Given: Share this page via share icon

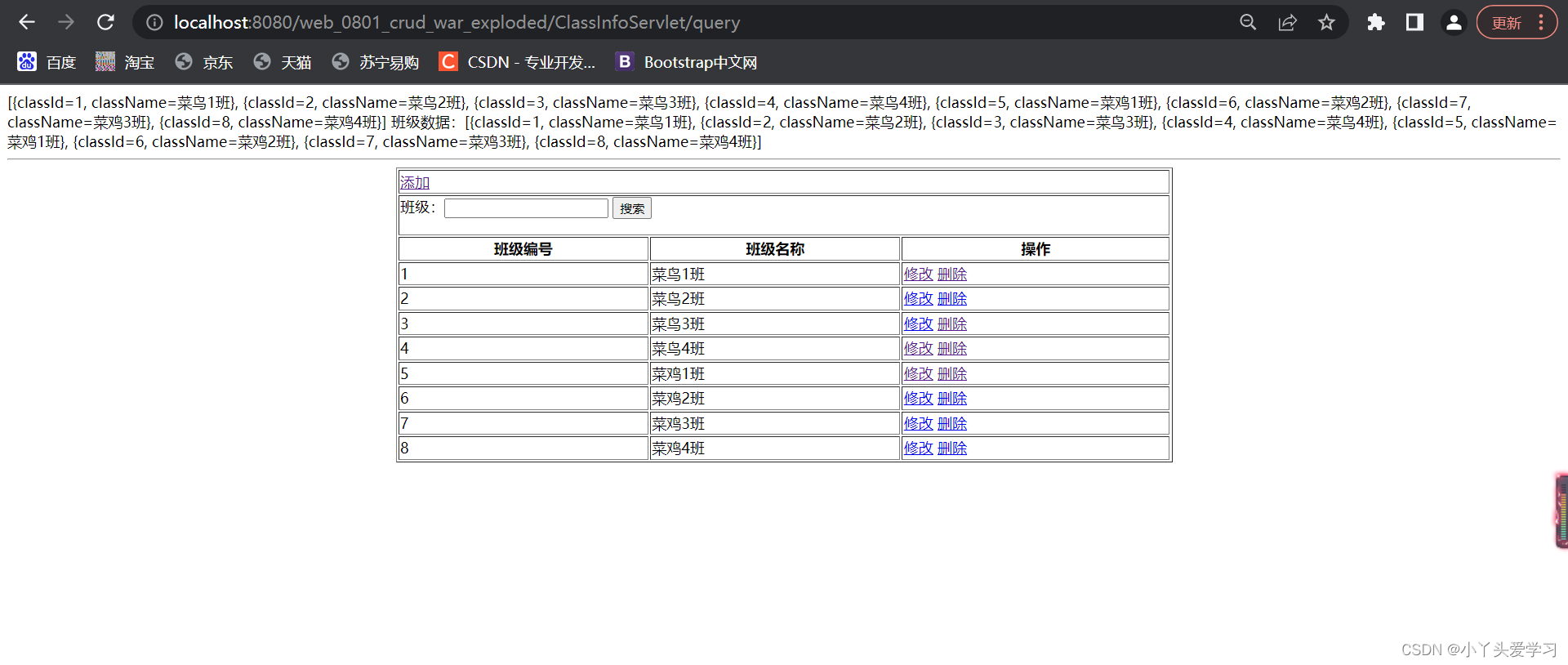Looking at the screenshot, I should 1287,22.
